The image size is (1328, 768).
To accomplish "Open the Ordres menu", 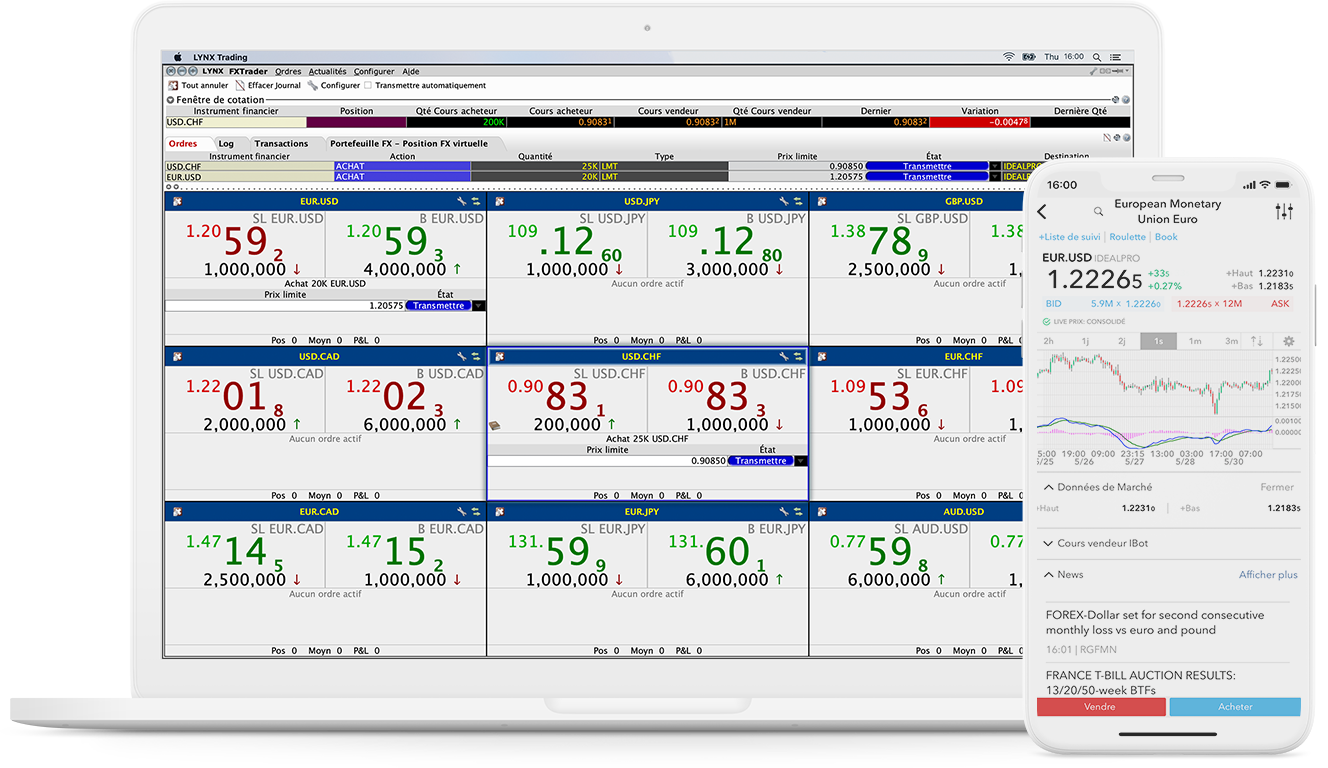I will coord(288,72).
